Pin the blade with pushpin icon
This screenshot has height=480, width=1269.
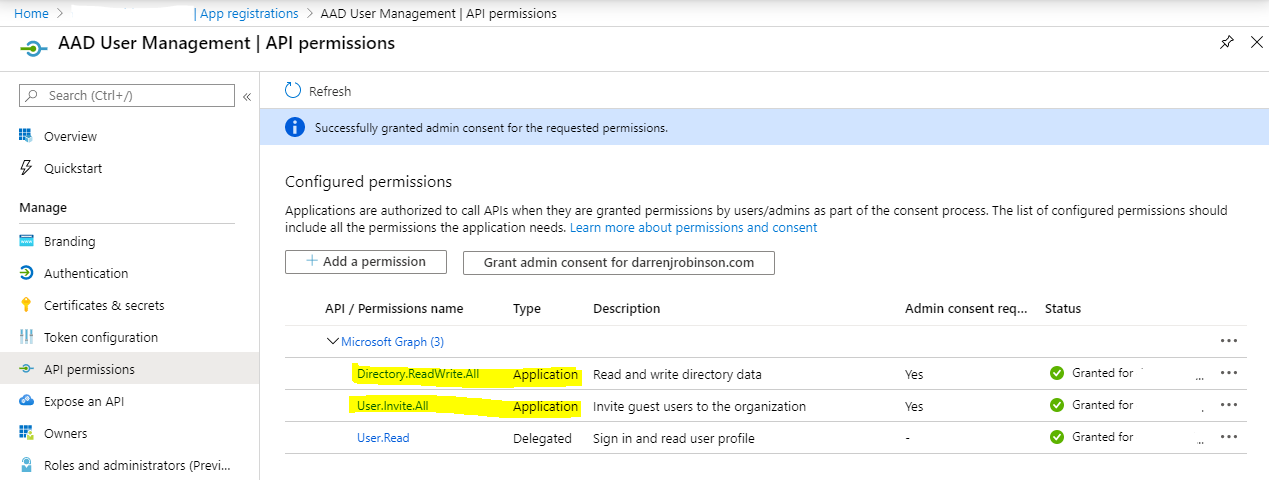[1227, 42]
